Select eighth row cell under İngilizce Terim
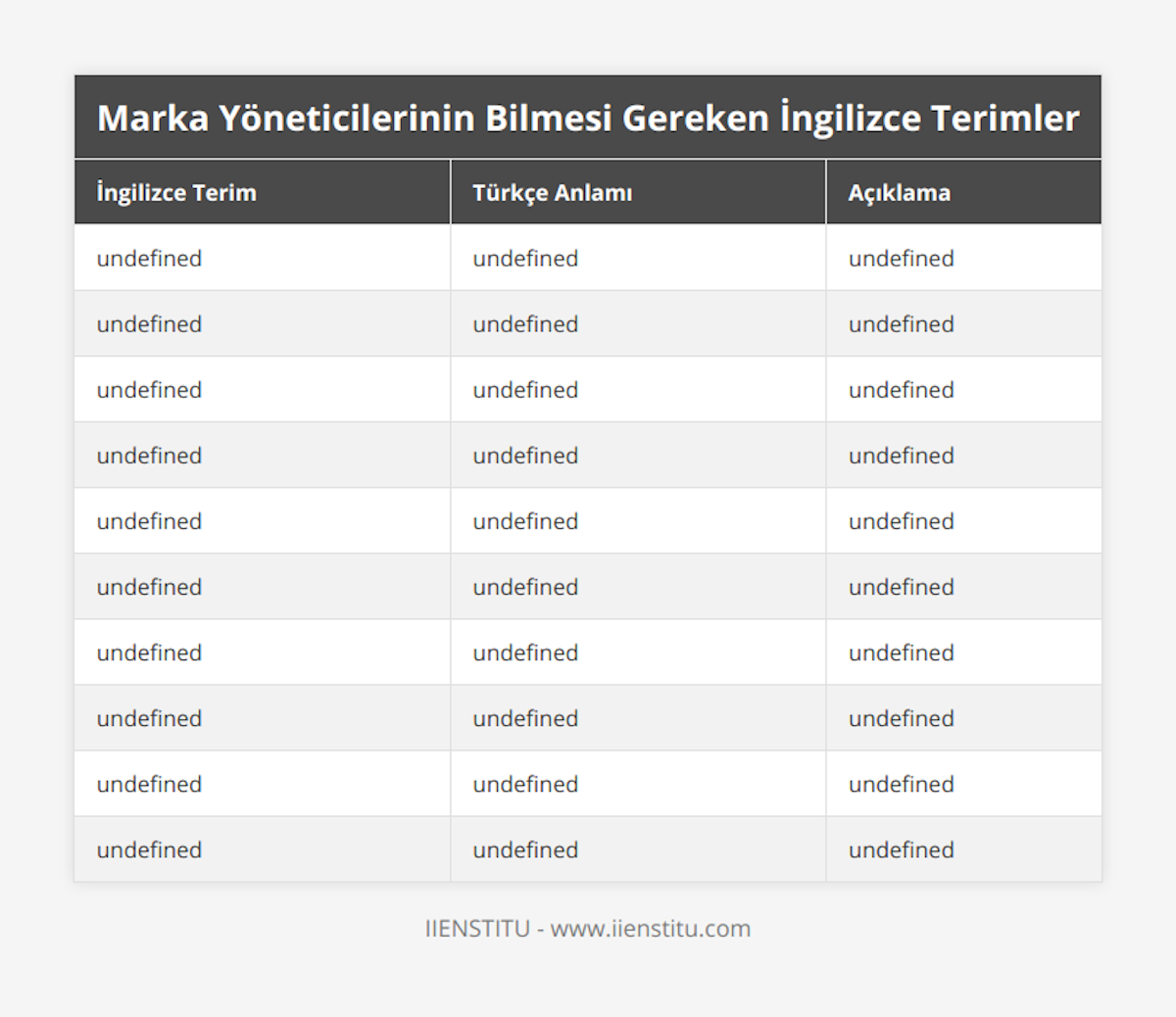This screenshot has height=1017, width=1176. tap(150, 718)
